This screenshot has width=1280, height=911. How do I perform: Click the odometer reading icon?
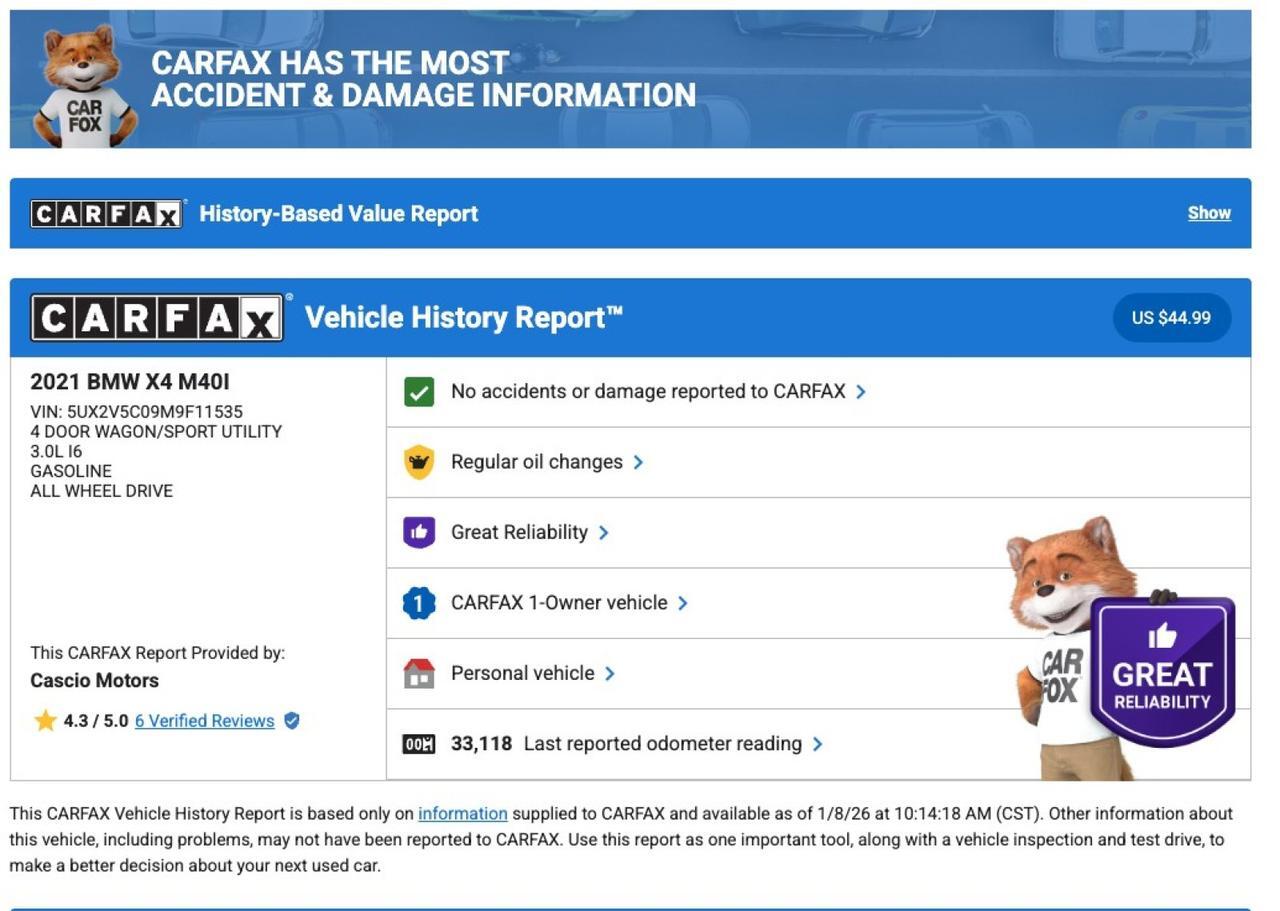click(419, 744)
